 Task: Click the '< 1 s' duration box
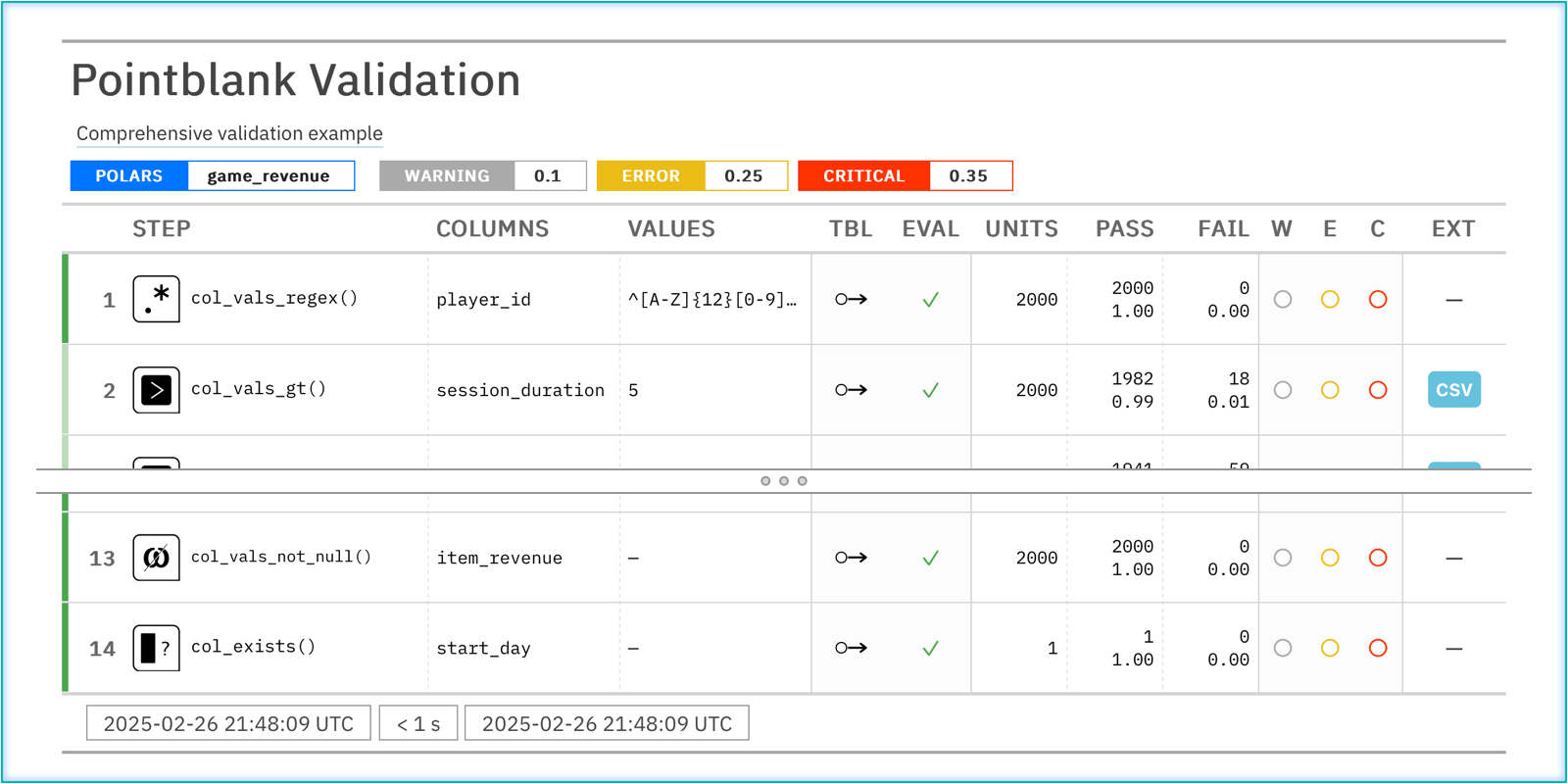coord(418,724)
